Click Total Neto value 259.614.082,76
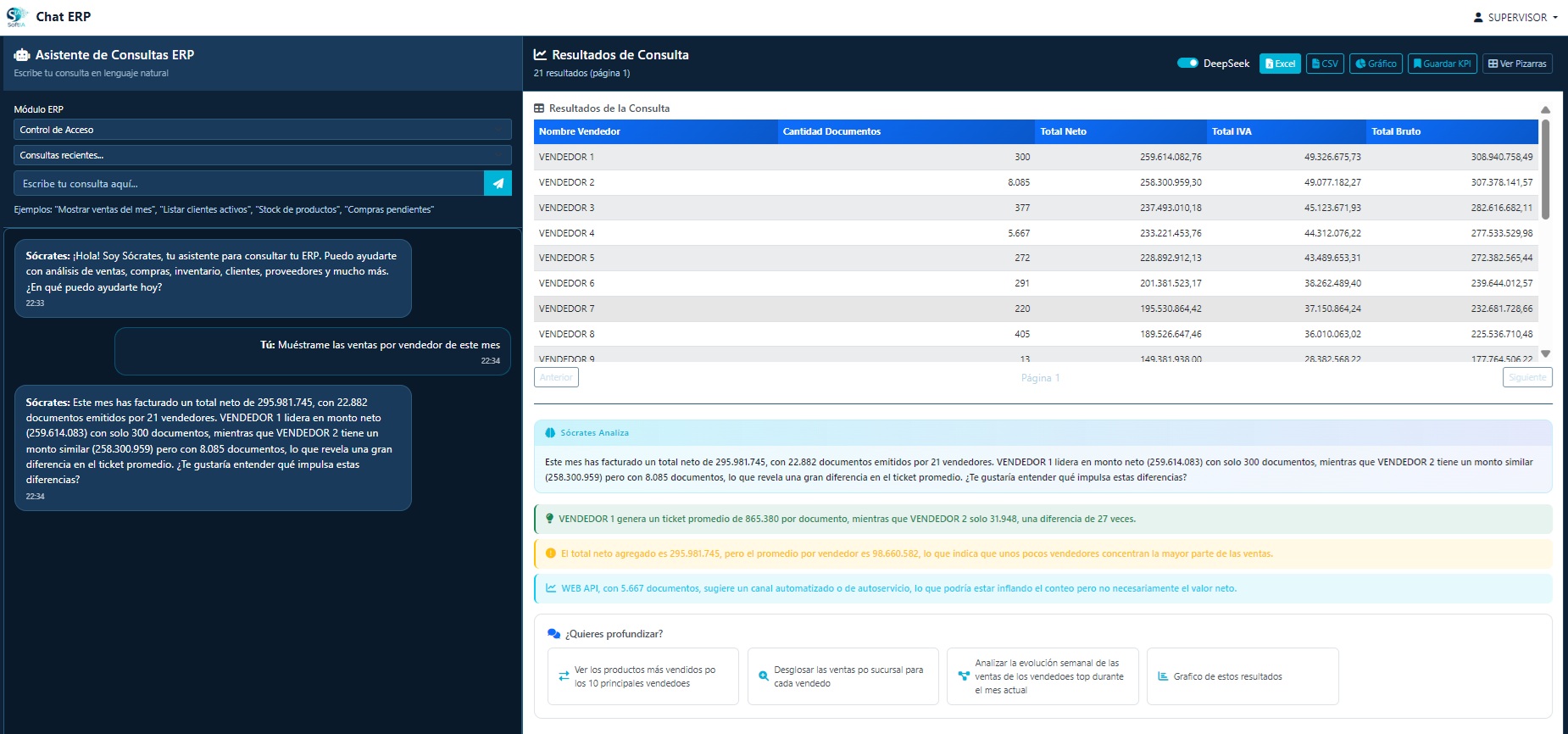Viewport: 1568px width, 734px height. (x=1170, y=157)
